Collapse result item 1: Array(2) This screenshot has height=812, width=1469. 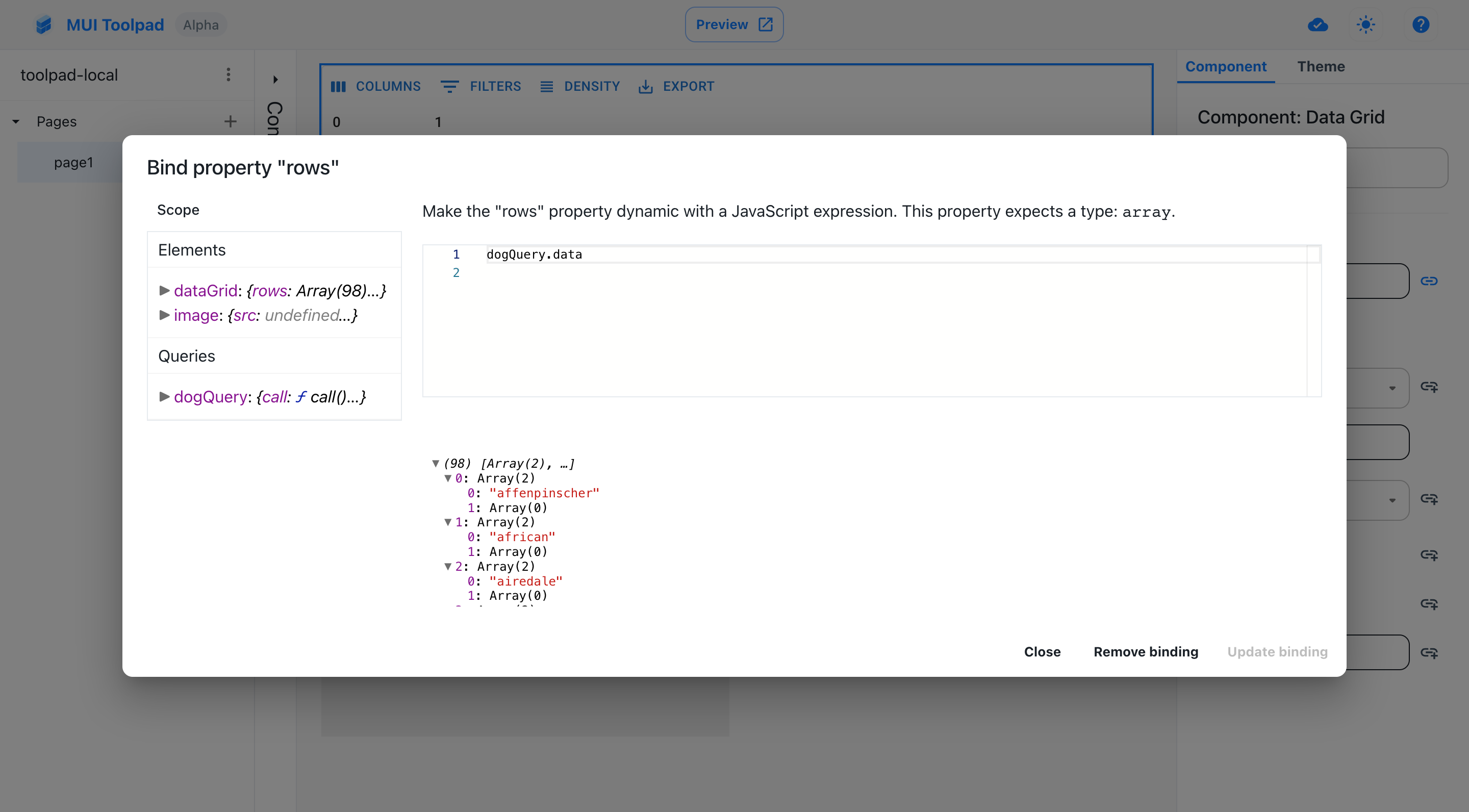(448, 522)
